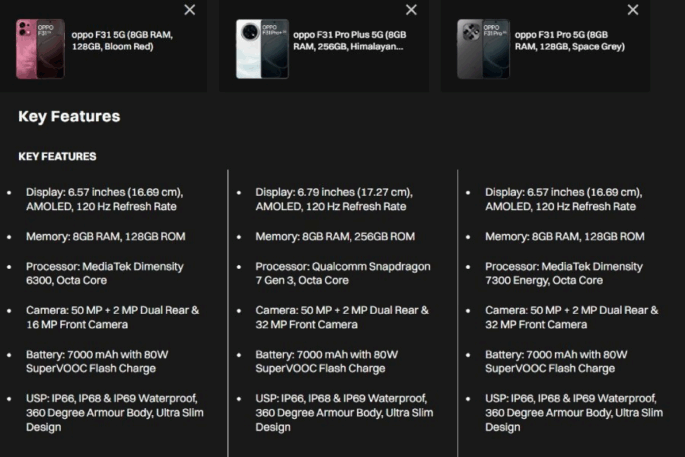Open the red oppo F31 5G phone image
Image resolution: width=685 pixels, height=457 pixels.
[x=38, y=48]
